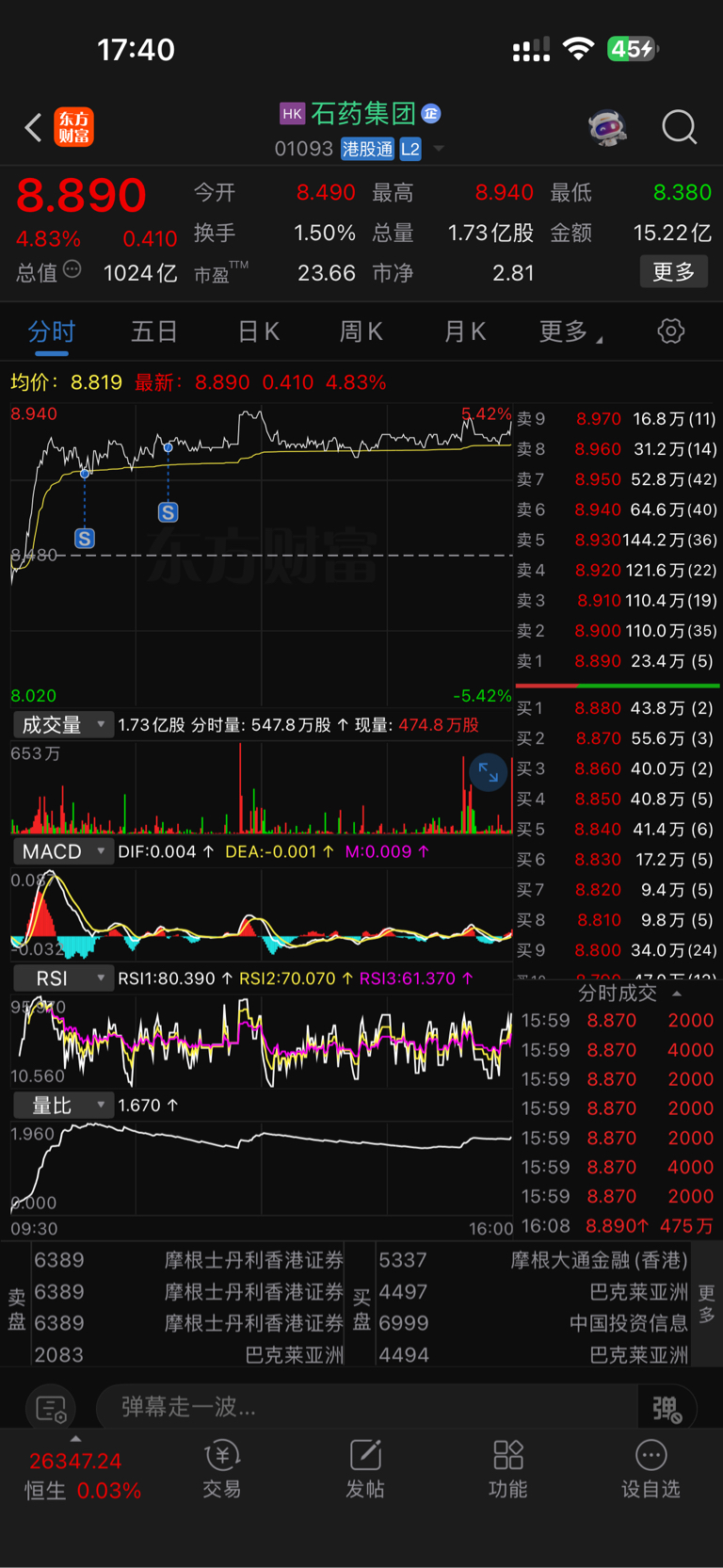The image size is (723, 1568).
Task: Expand the index bar up arrow
Action: pyautogui.click(x=75, y=1439)
